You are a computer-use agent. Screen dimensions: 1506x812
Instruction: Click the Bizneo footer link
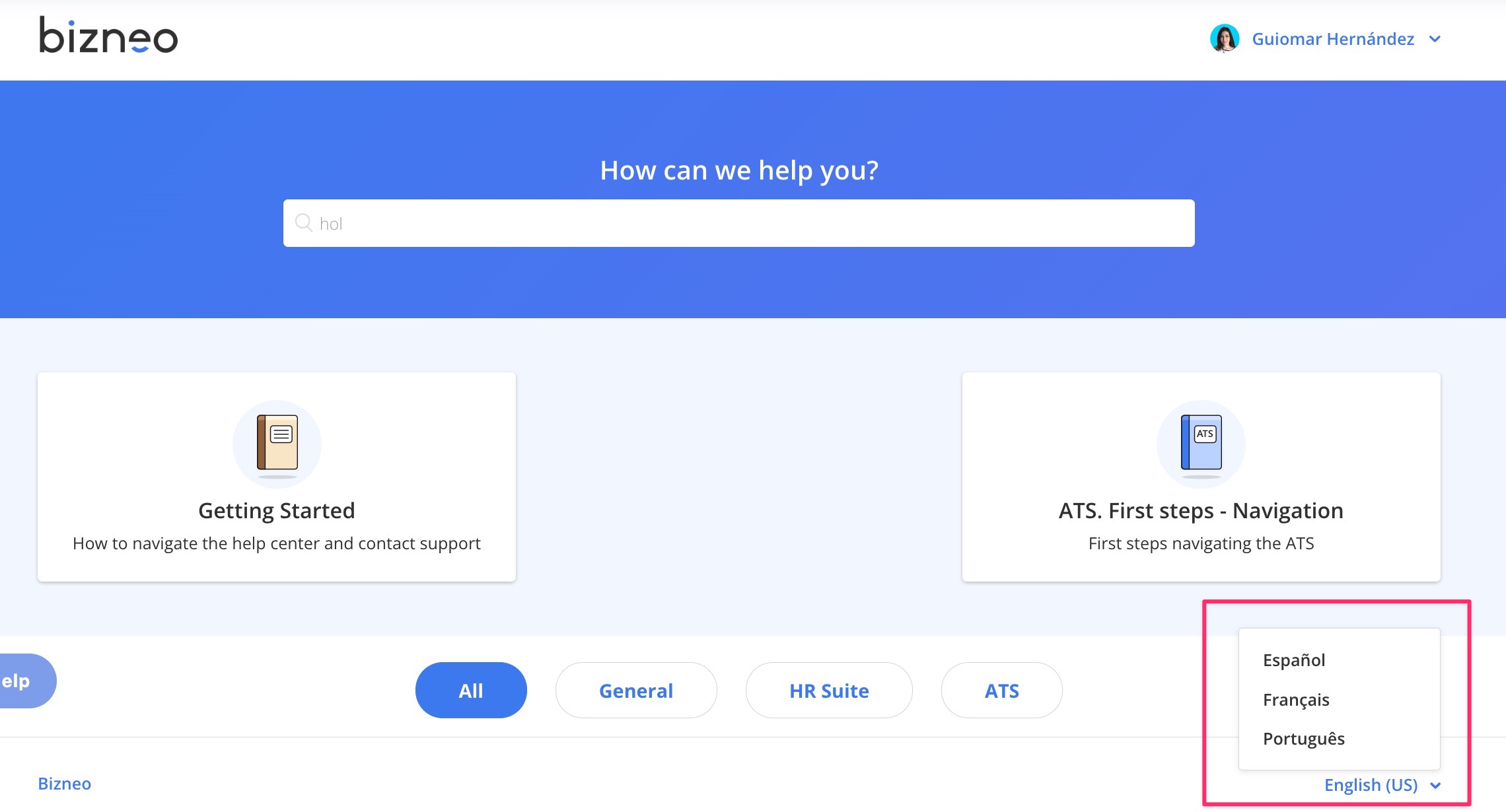click(x=64, y=784)
